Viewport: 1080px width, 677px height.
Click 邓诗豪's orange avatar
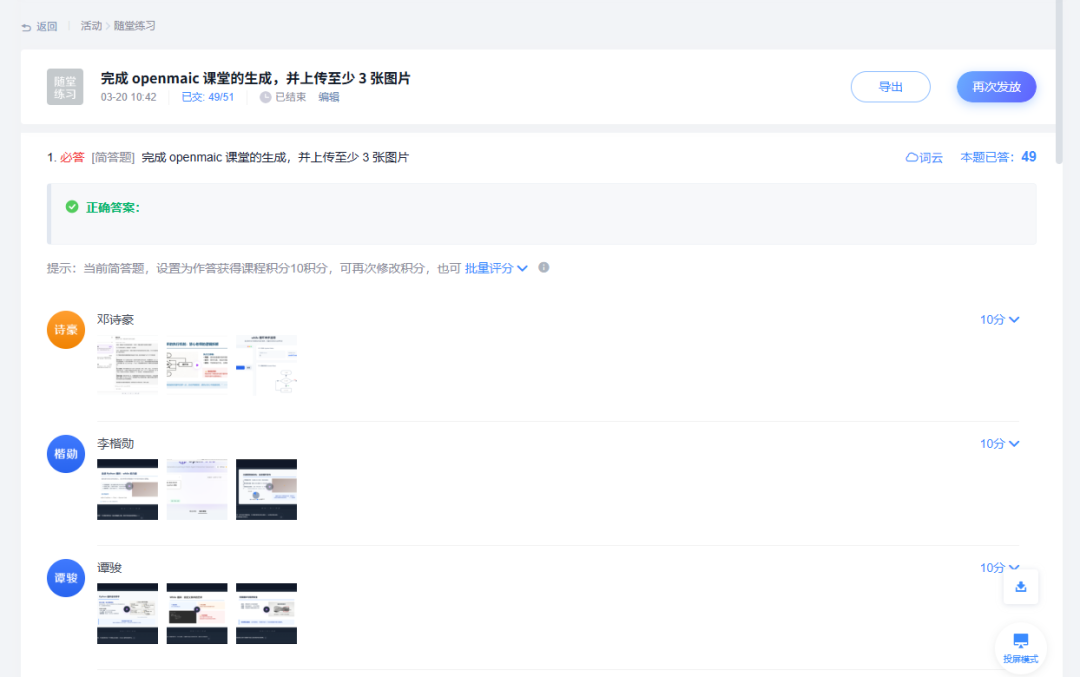66,330
